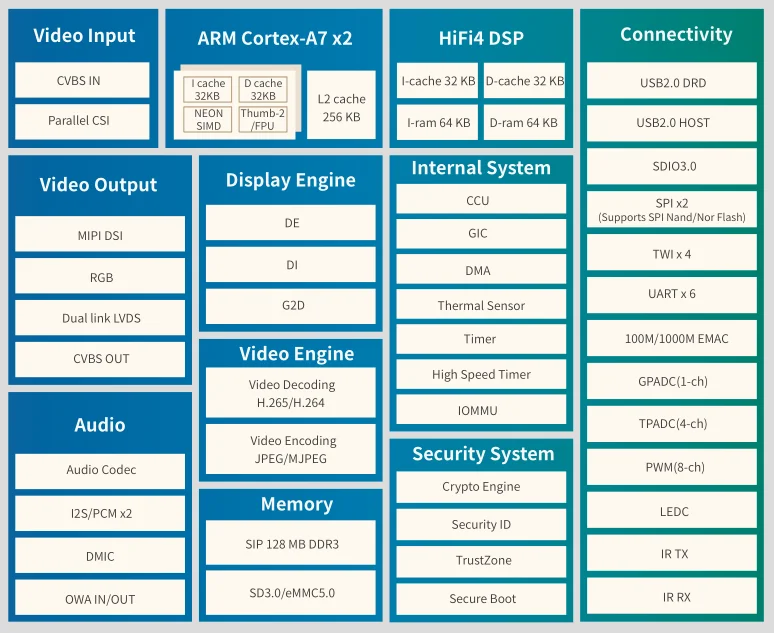The height and width of the screenshot is (633, 774).
Task: Click the L2 cache 256 KB box
Action: click(341, 105)
